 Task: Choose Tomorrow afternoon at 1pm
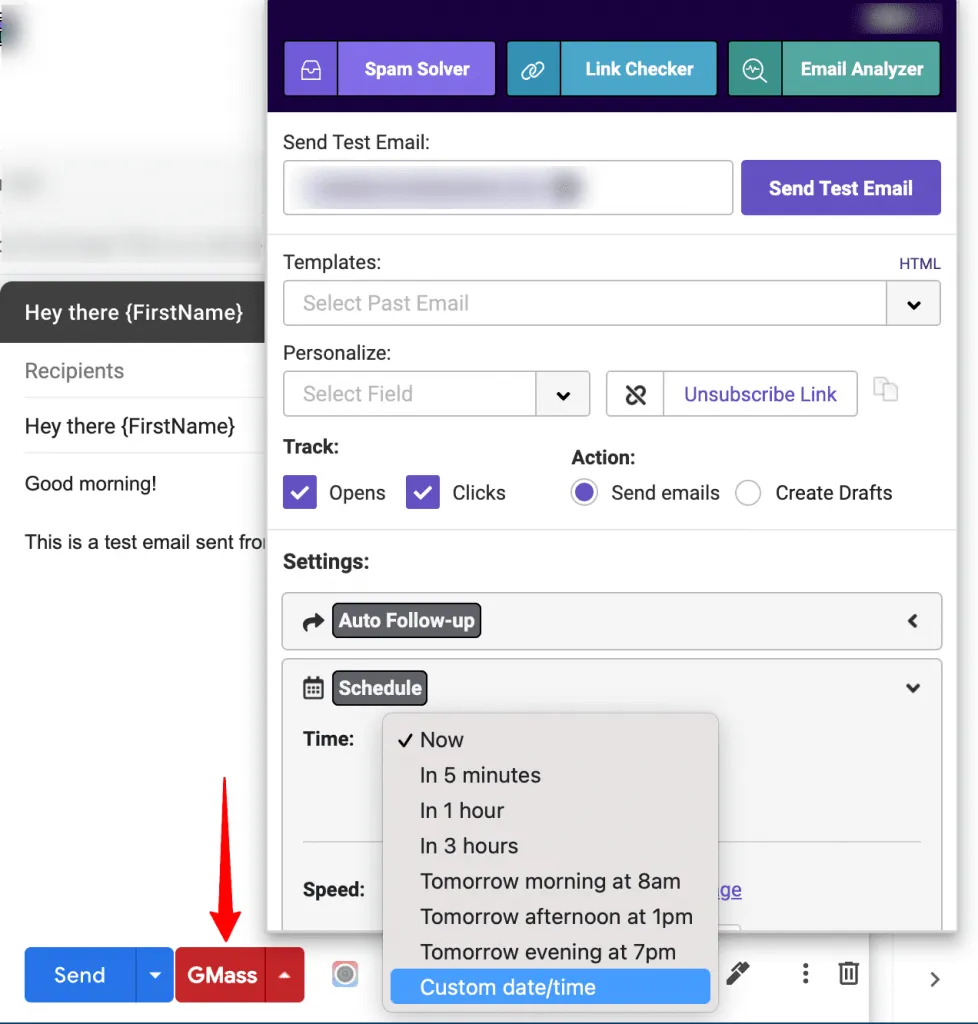coord(550,916)
